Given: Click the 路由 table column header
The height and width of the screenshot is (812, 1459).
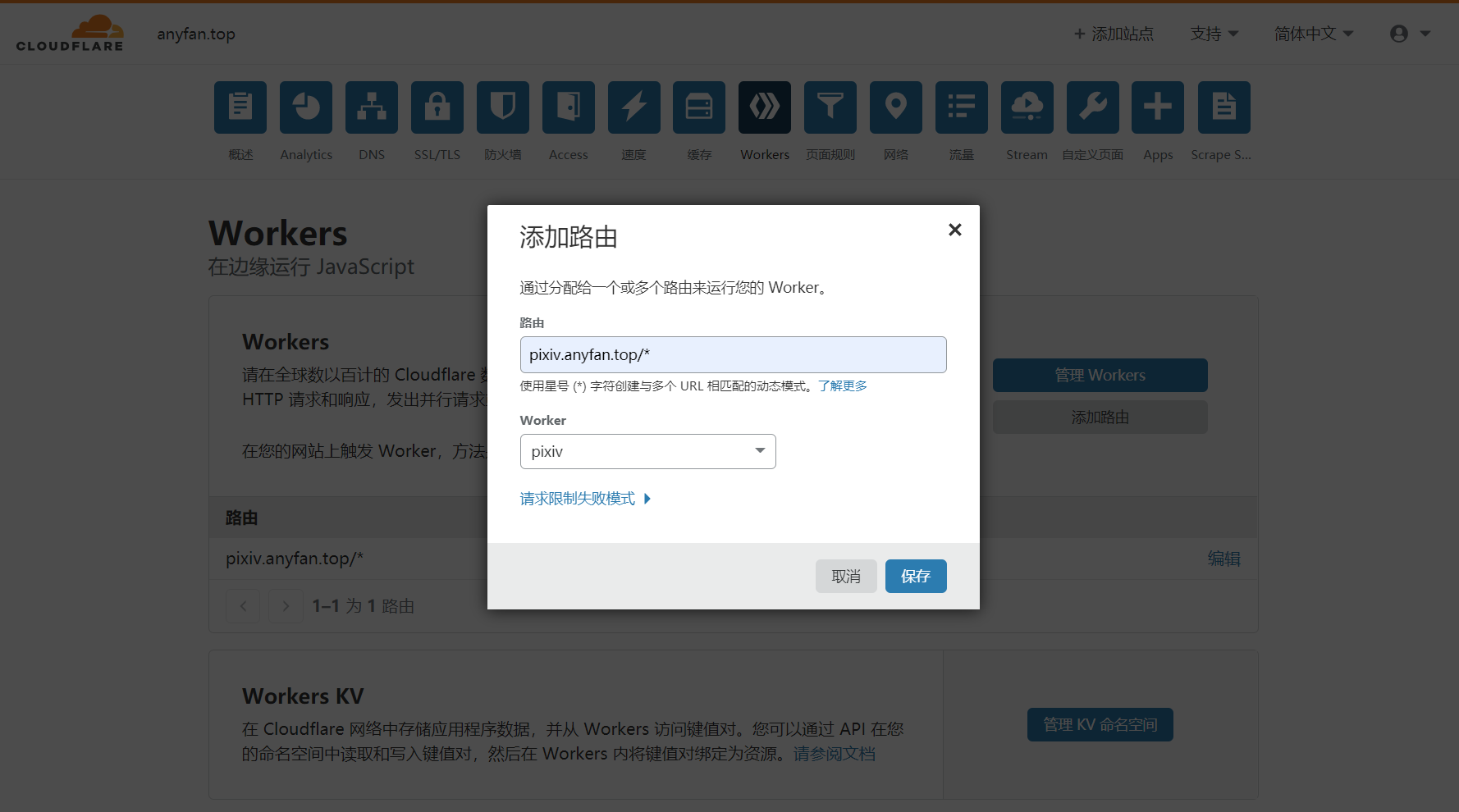Looking at the screenshot, I should point(242,518).
